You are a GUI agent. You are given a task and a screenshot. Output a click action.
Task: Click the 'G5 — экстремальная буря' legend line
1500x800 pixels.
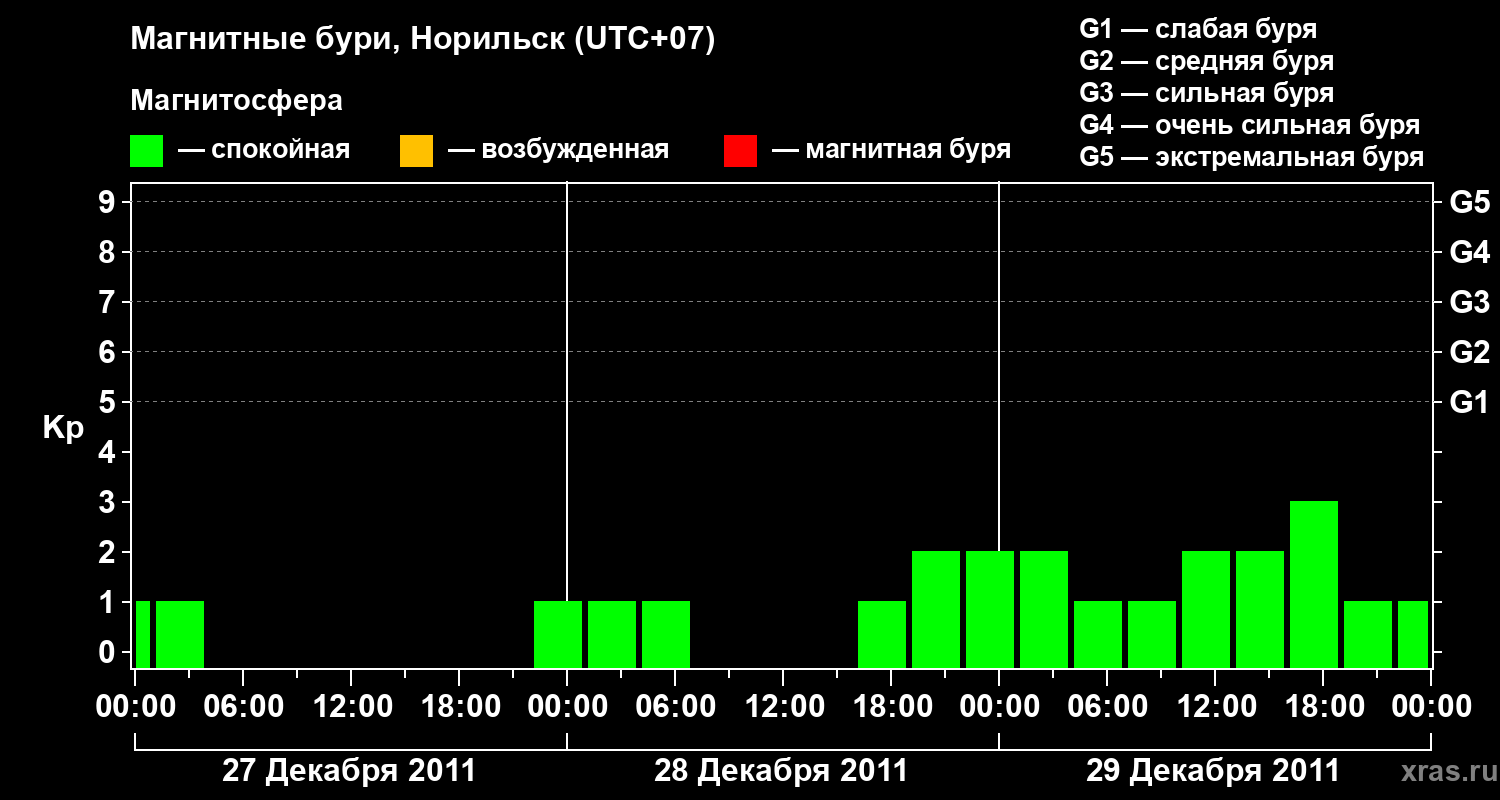click(1251, 157)
